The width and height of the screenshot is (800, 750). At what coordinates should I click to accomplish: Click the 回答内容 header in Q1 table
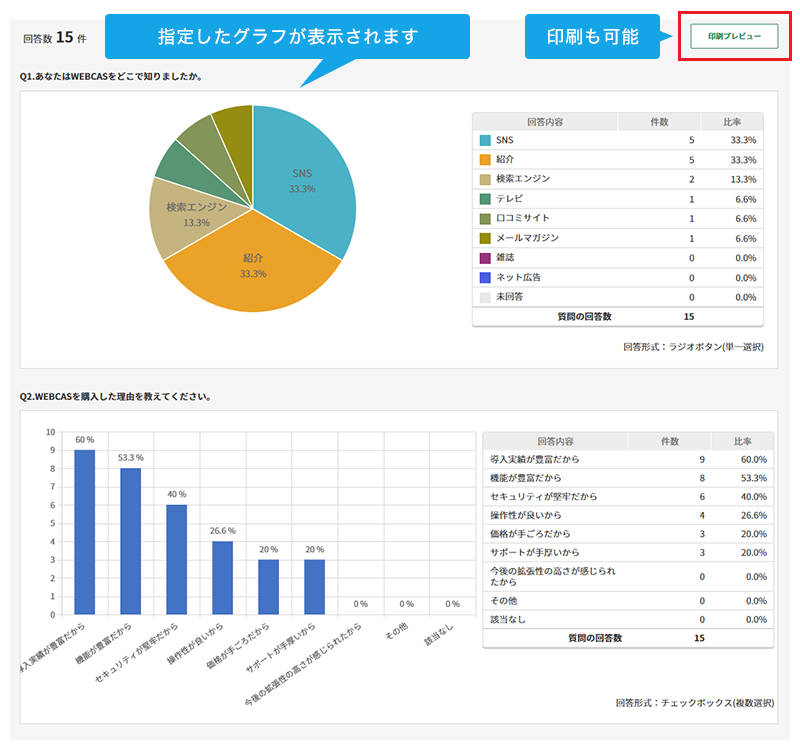click(x=545, y=122)
